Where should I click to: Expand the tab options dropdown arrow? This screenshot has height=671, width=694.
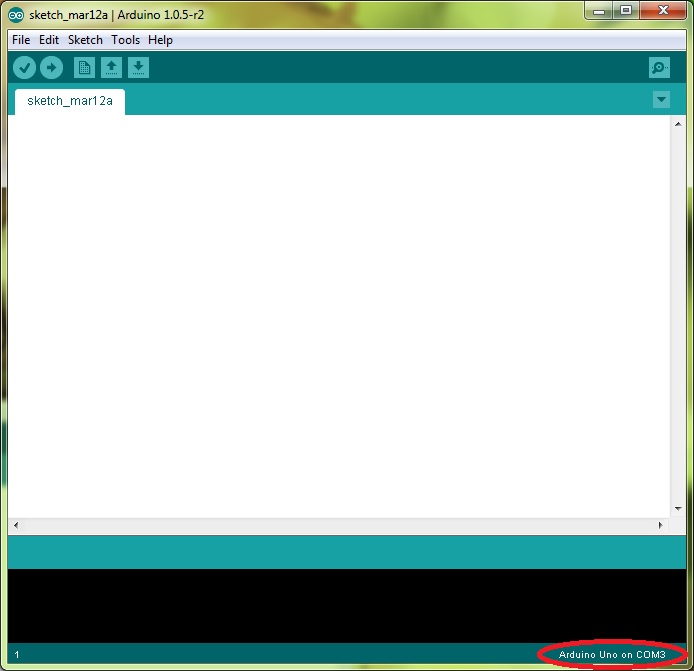[x=661, y=100]
